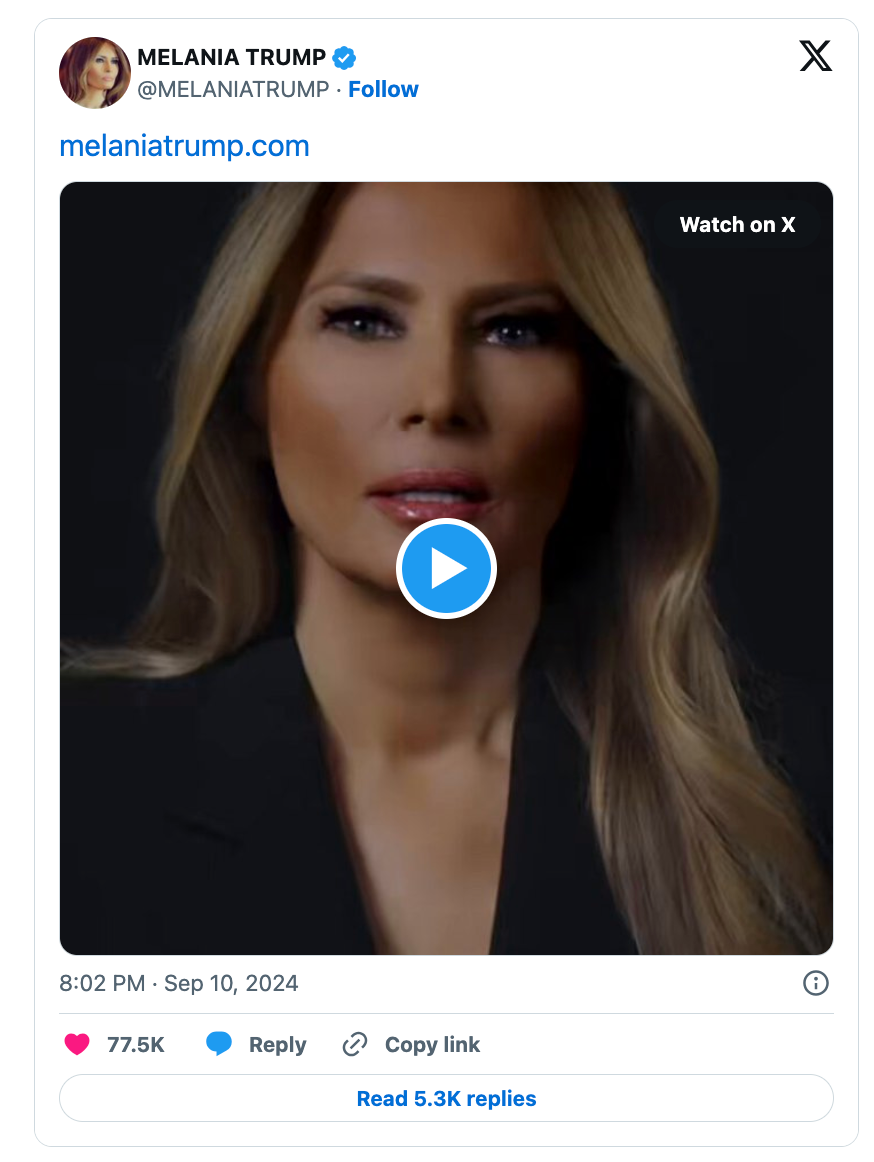The height and width of the screenshot is (1162, 874).
Task: Follow the @MELANIATRUMP account
Action: pos(383,89)
